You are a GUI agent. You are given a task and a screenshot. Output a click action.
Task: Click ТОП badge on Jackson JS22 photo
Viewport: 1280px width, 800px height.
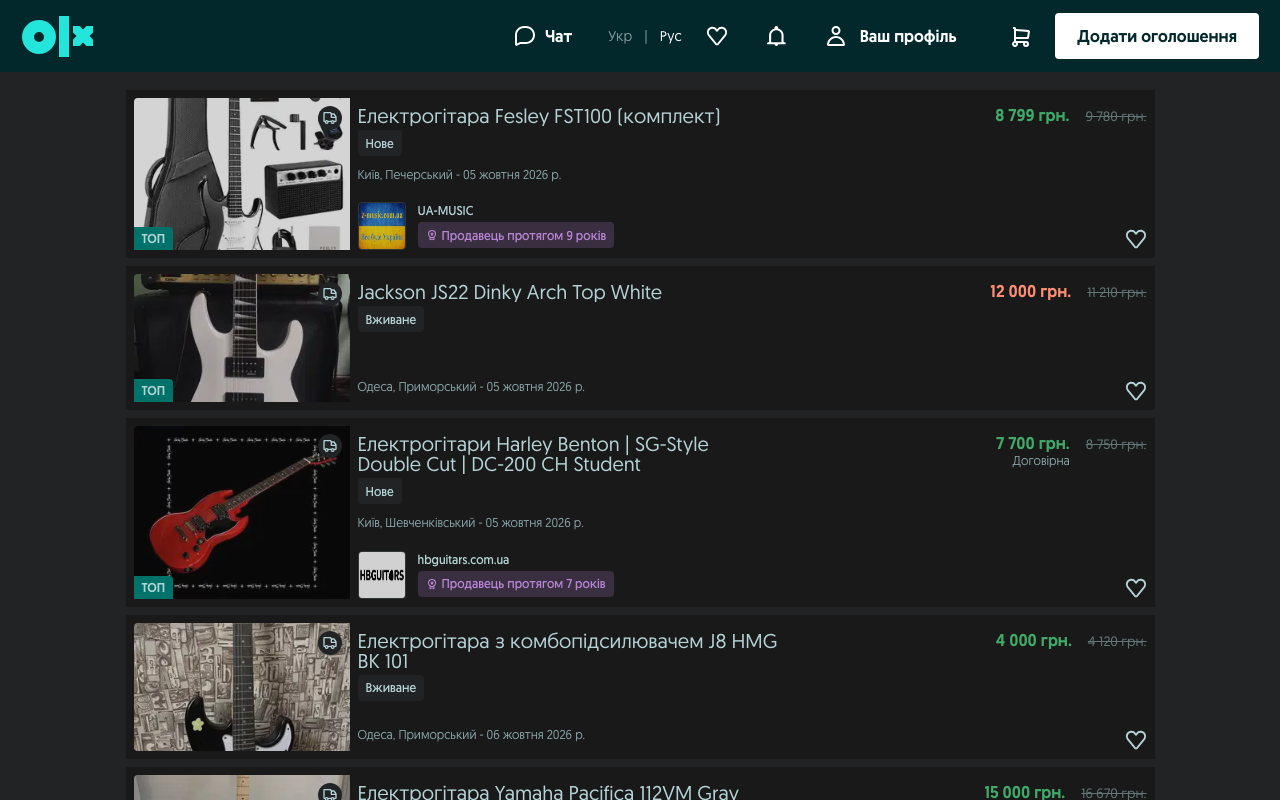click(153, 390)
